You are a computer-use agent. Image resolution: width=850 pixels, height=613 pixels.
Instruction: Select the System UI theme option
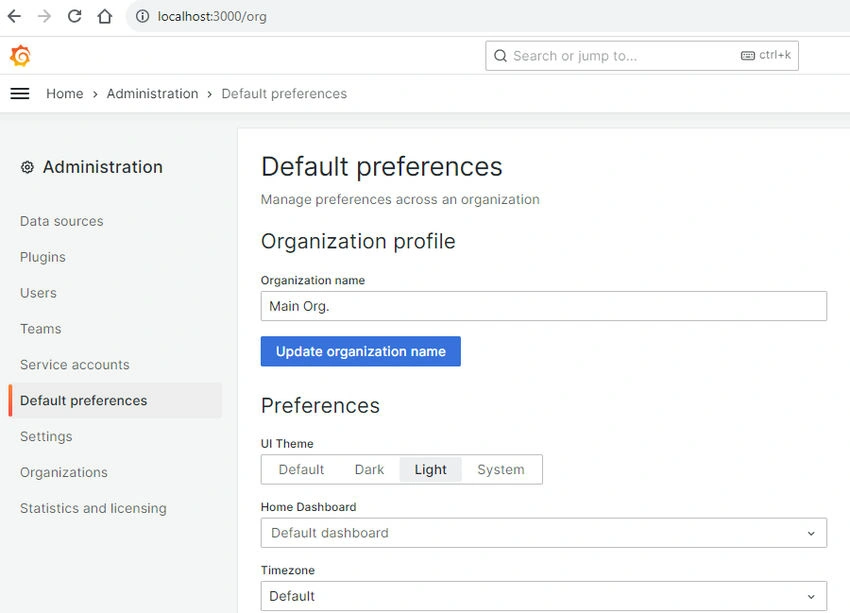[x=500, y=469]
